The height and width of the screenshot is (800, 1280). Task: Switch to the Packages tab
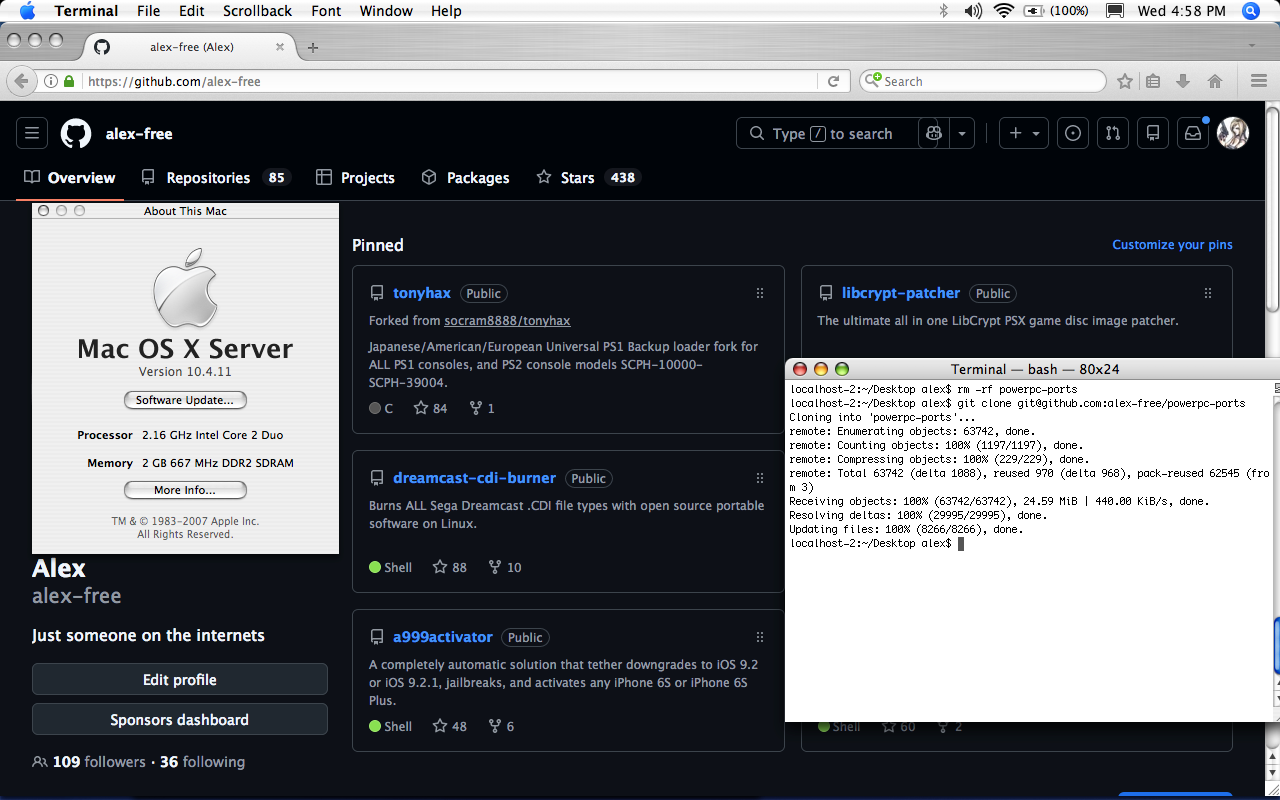click(465, 177)
